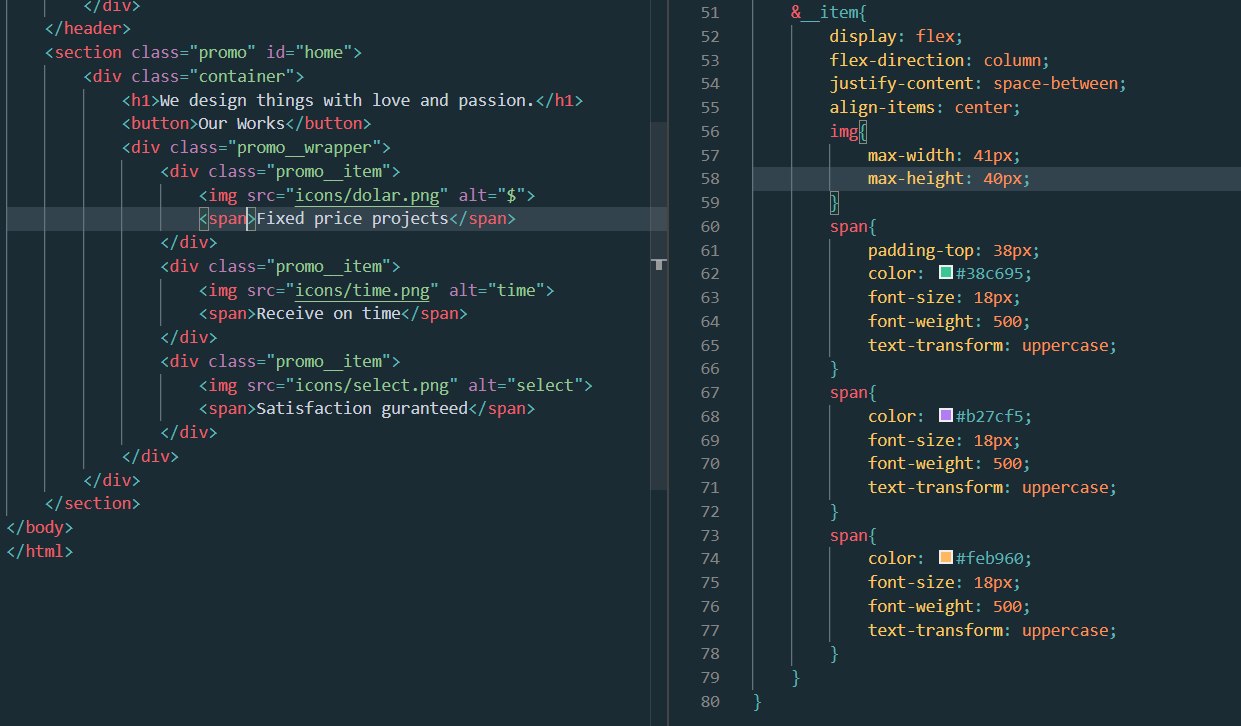
Task: Open the #b27cf5 color swatch picker
Action: tap(946, 415)
